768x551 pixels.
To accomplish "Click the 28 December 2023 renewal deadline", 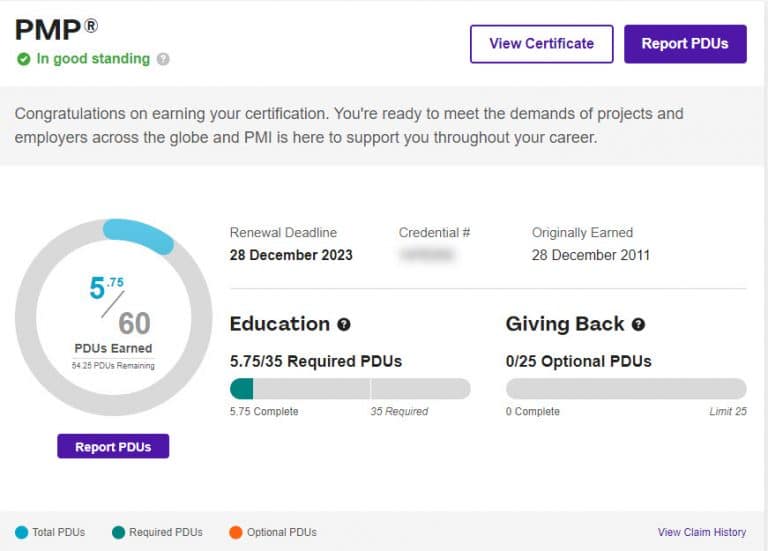I will pos(291,255).
